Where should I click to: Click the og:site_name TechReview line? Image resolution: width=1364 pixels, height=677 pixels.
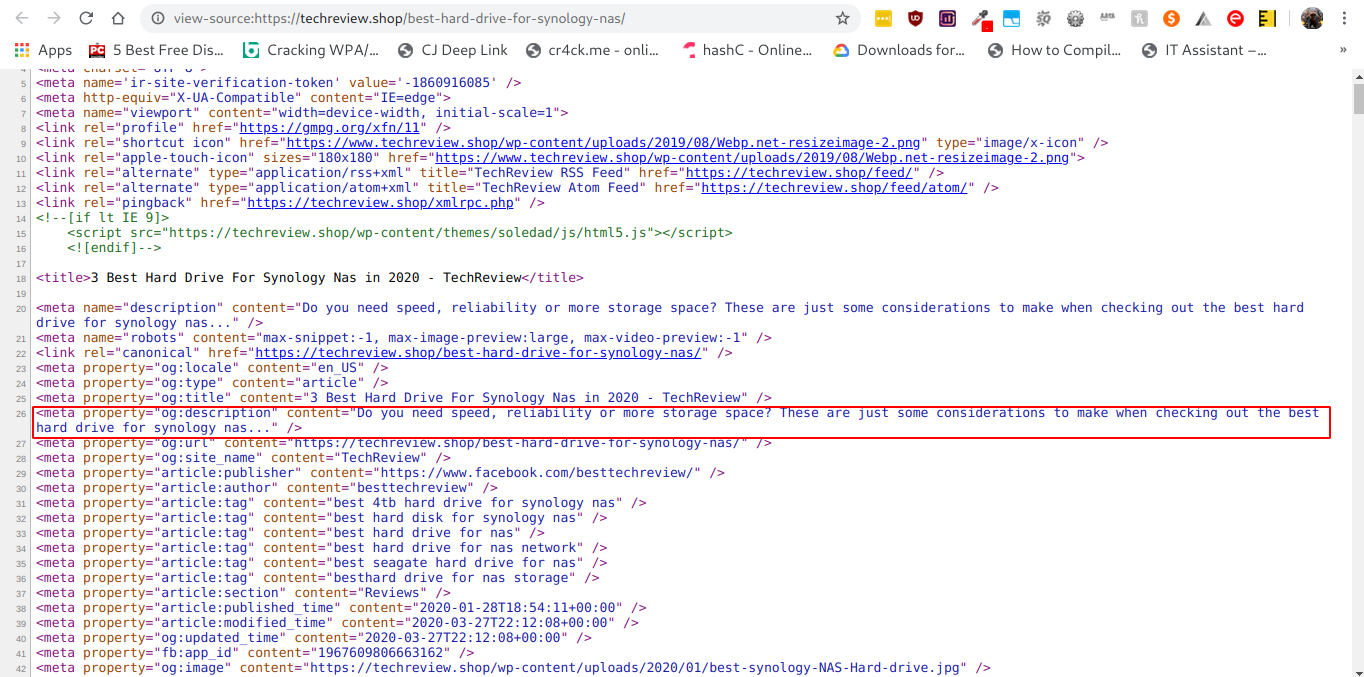click(243, 457)
